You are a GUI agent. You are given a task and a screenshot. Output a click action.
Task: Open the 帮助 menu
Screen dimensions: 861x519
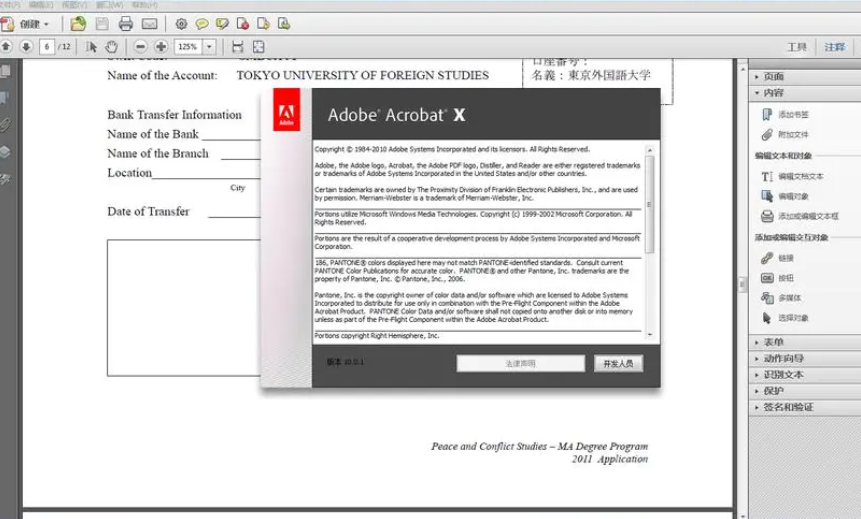144,5
